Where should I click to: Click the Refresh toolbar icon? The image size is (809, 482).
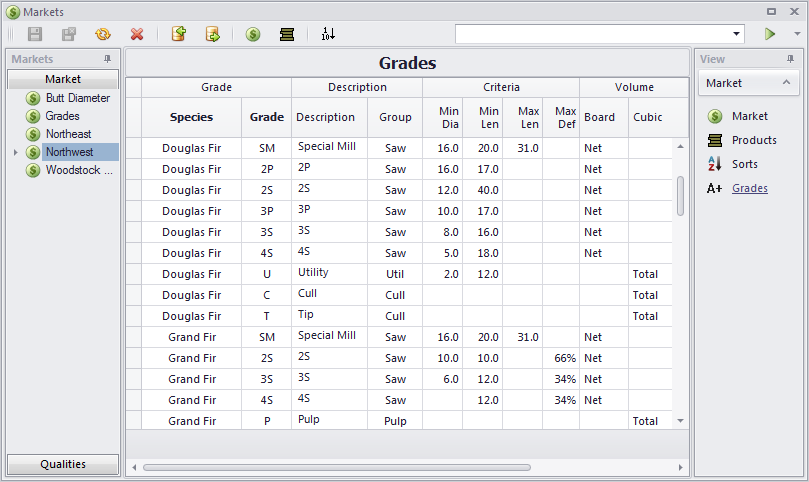(x=103, y=35)
